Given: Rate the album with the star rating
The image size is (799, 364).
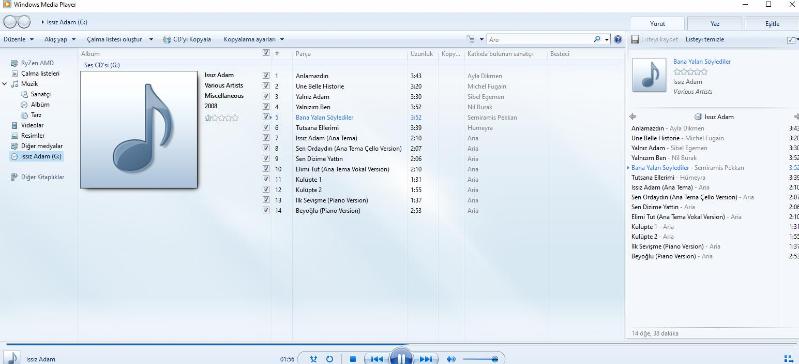Looking at the screenshot, I should (221, 118).
